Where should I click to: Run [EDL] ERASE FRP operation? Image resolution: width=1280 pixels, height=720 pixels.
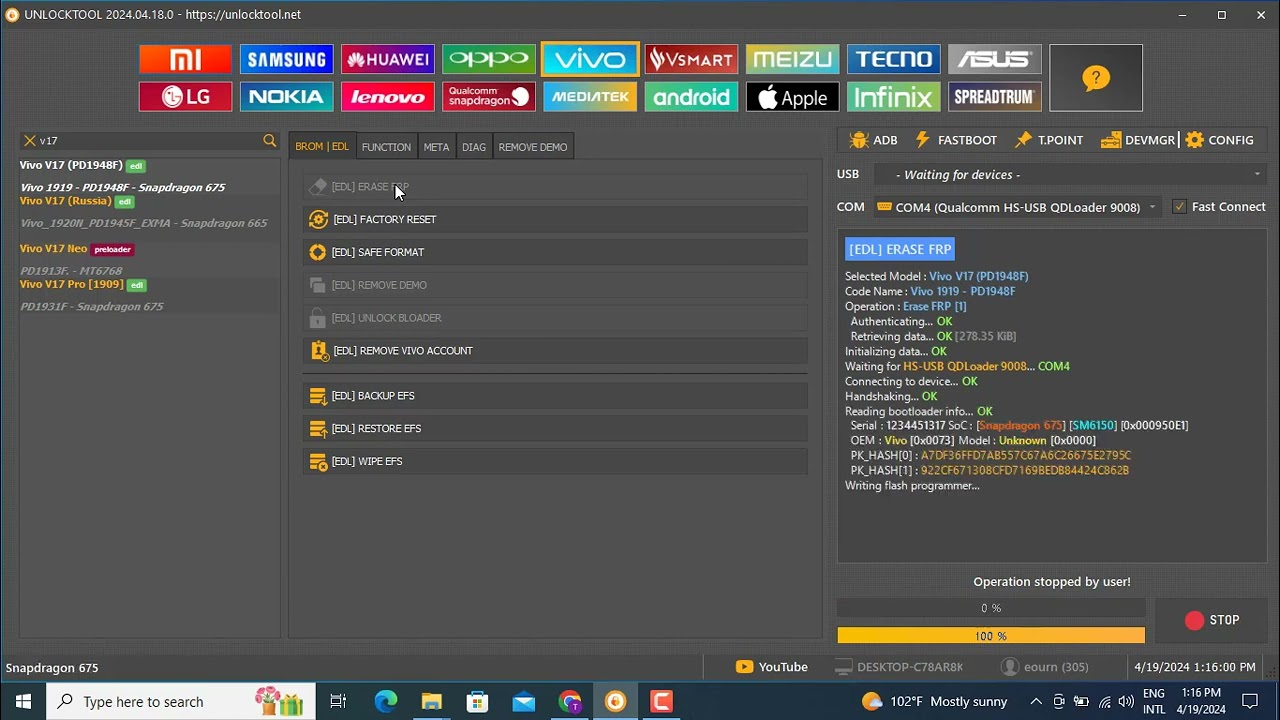[555, 187]
